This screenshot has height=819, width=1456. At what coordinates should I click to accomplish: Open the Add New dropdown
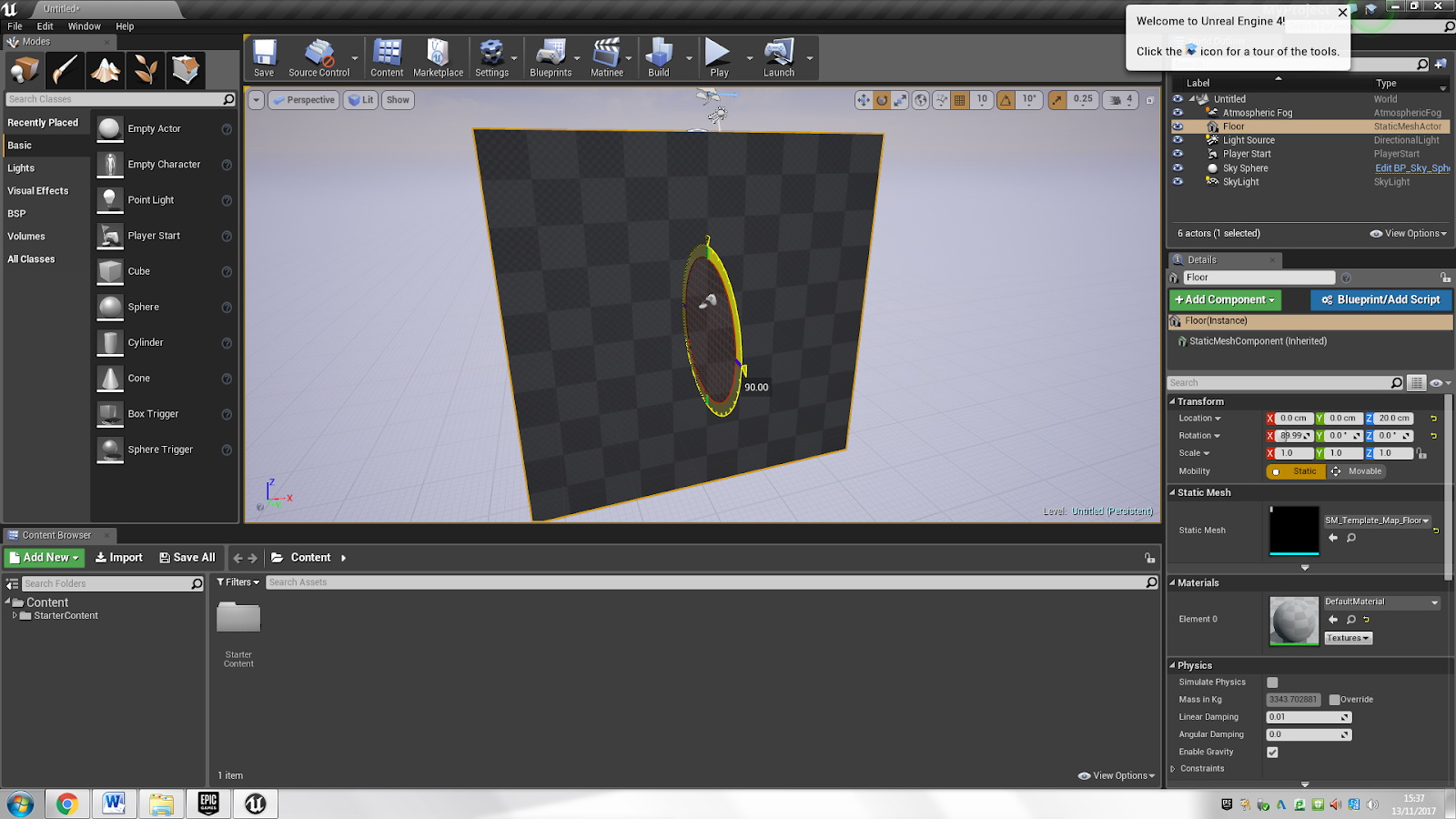pyautogui.click(x=45, y=558)
